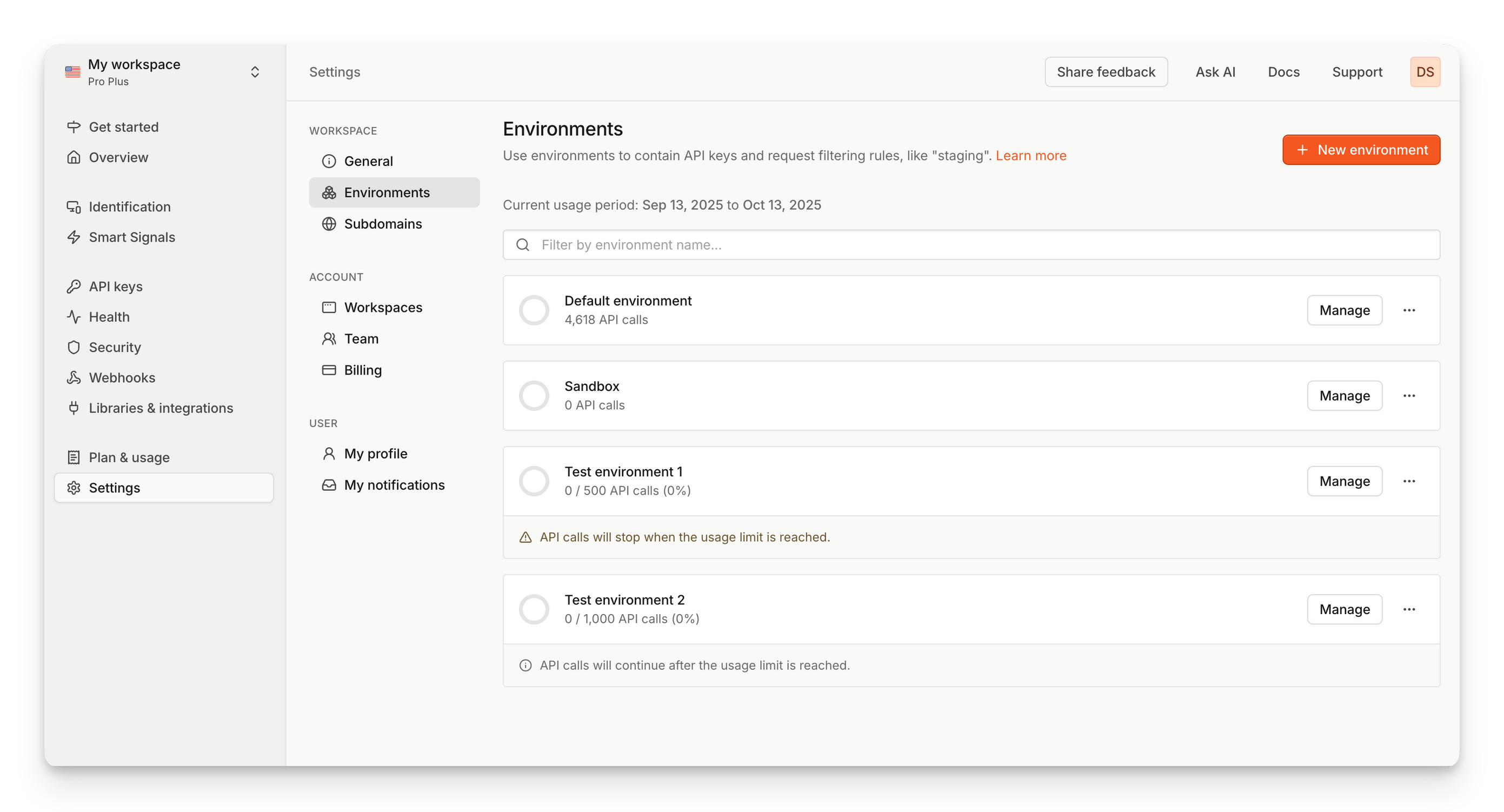1504x812 pixels.
Task: Click the DS user avatar
Action: tap(1425, 72)
